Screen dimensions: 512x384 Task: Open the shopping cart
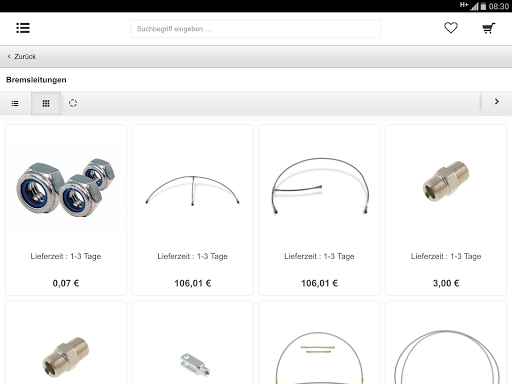click(x=488, y=28)
